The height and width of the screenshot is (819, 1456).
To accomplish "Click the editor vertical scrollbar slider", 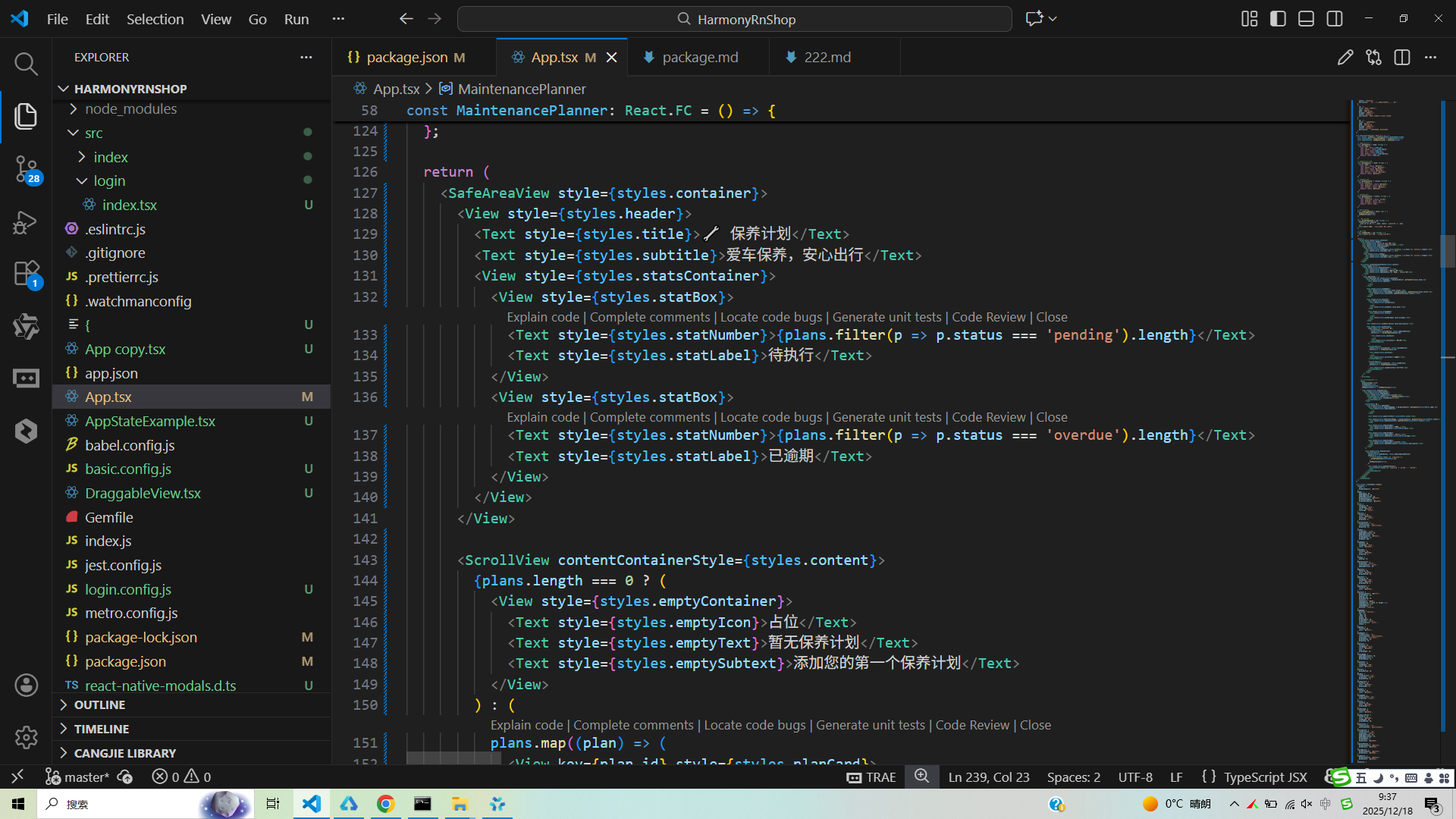I will click(x=1447, y=251).
